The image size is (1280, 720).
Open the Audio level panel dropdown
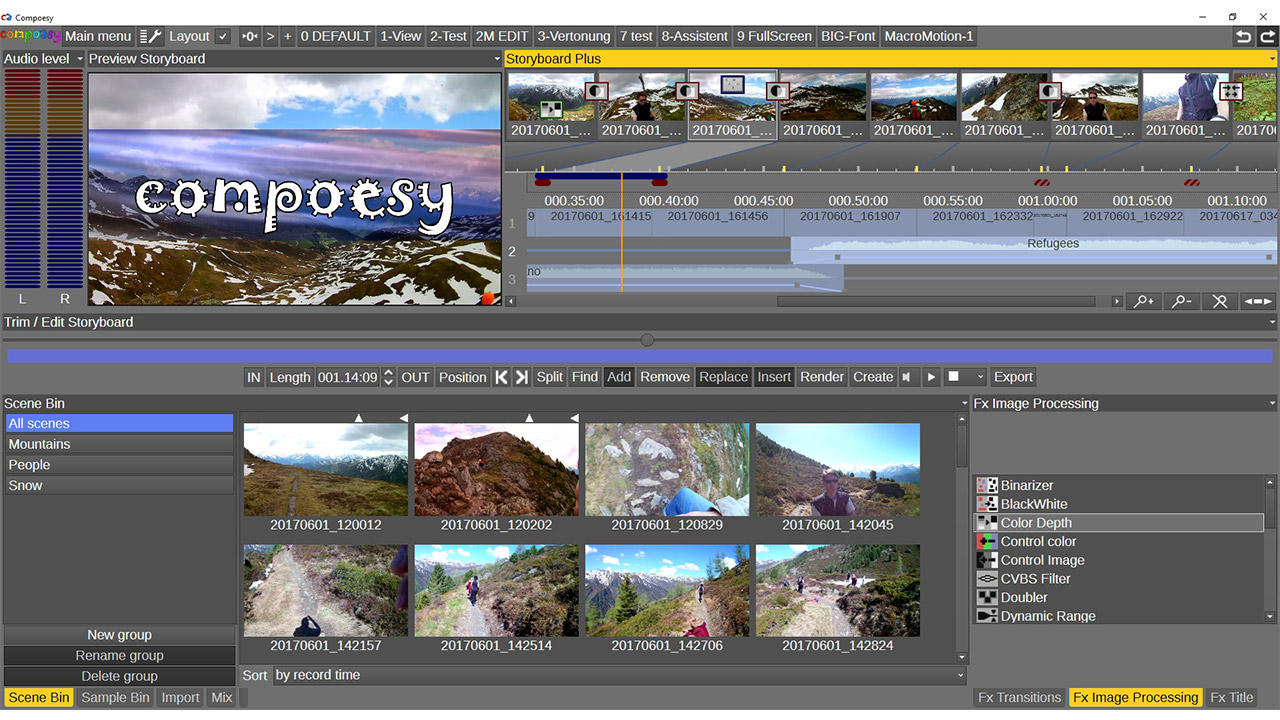point(80,59)
